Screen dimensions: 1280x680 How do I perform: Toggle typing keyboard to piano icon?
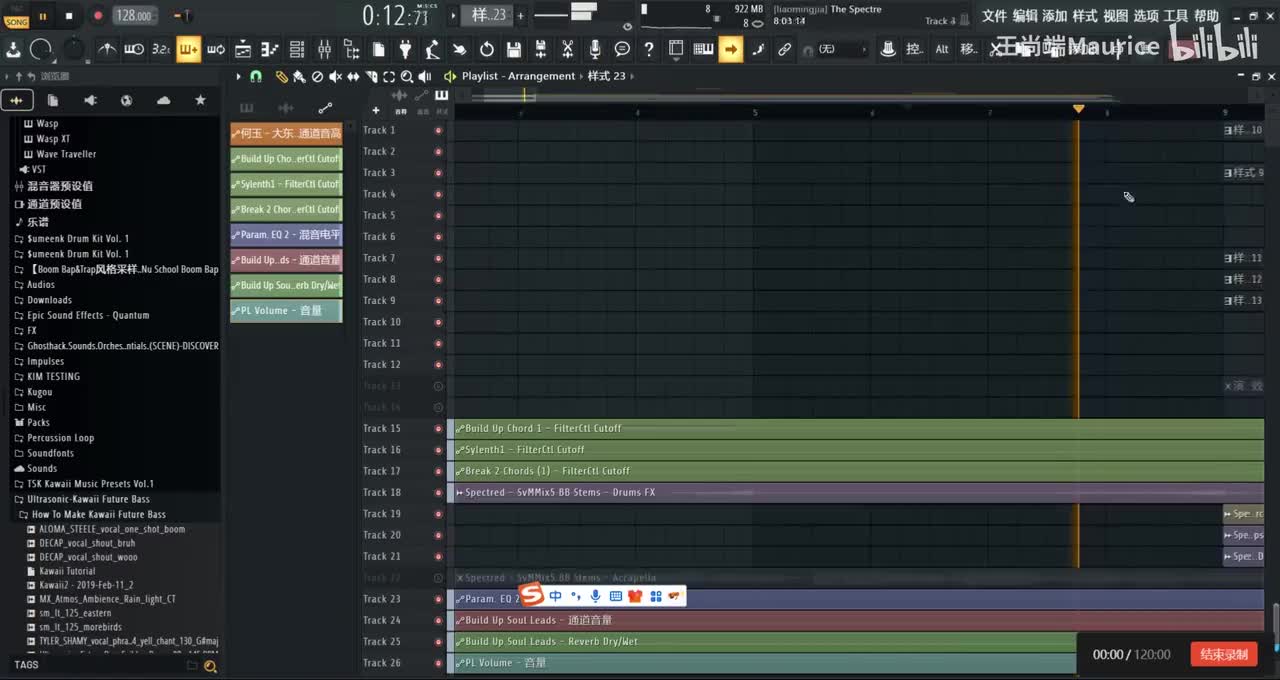pos(703,49)
